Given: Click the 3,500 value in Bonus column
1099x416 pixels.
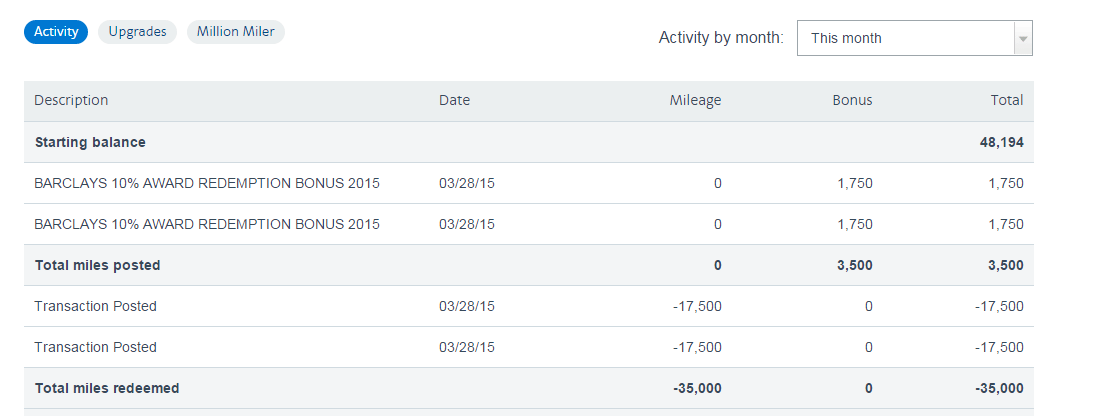Looking at the screenshot, I should (855, 265).
